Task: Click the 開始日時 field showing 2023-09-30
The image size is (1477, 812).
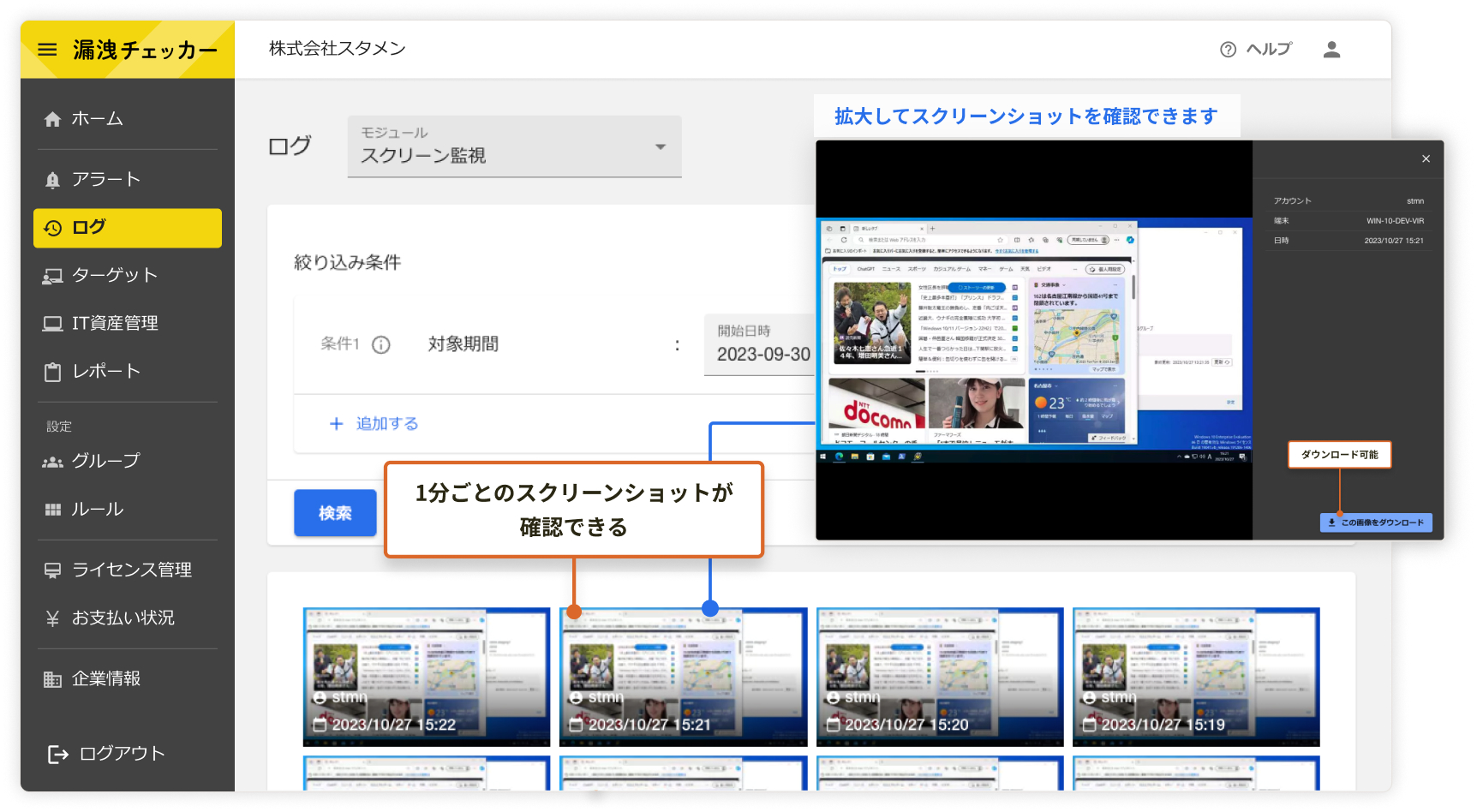Action: (x=759, y=344)
